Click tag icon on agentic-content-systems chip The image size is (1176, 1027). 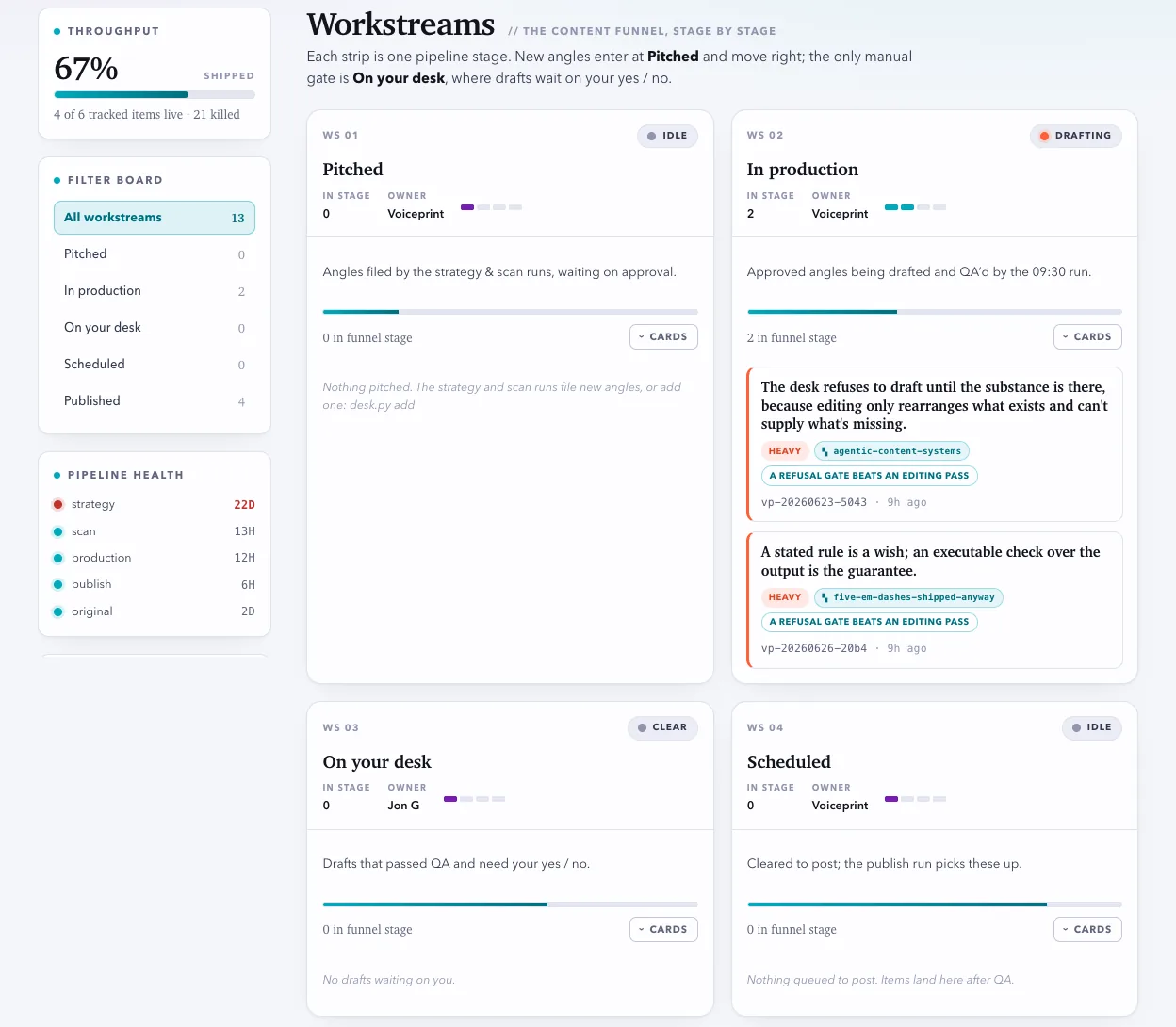point(825,451)
